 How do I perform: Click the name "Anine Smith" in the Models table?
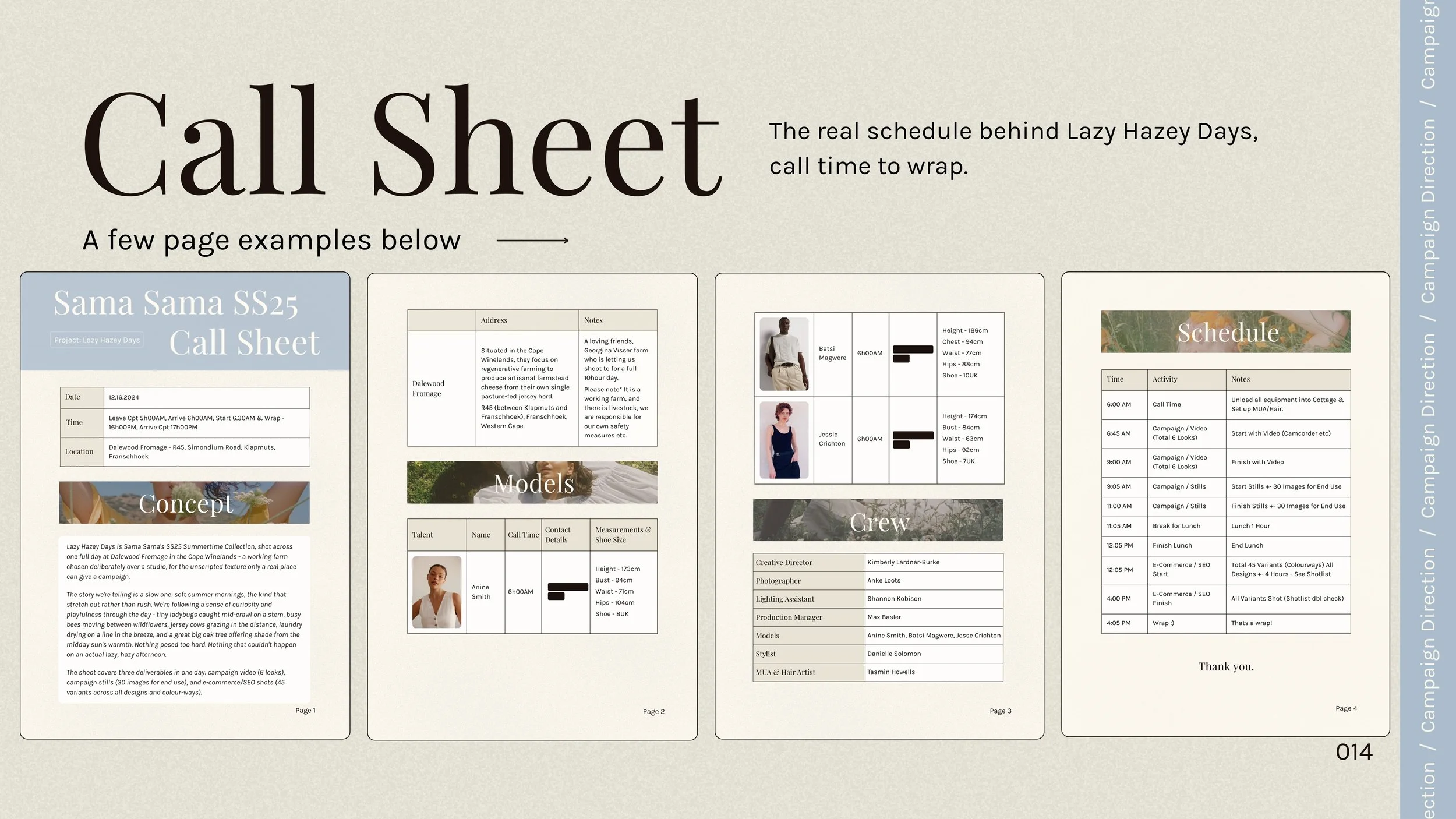tap(481, 592)
